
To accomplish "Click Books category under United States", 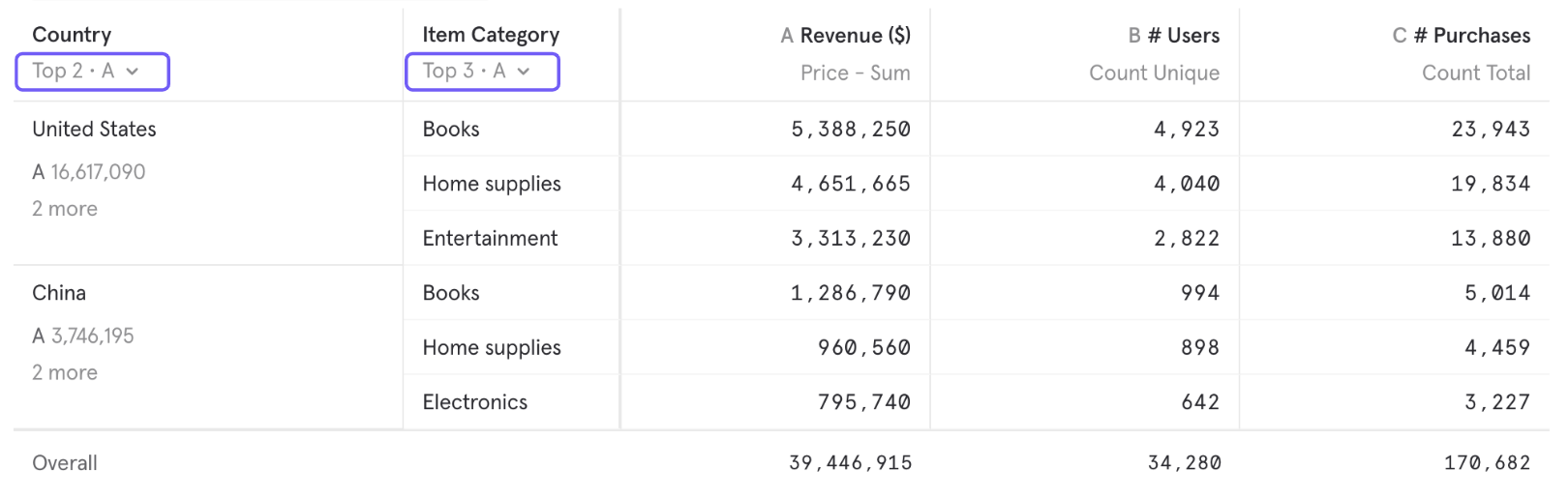I will 451,129.
